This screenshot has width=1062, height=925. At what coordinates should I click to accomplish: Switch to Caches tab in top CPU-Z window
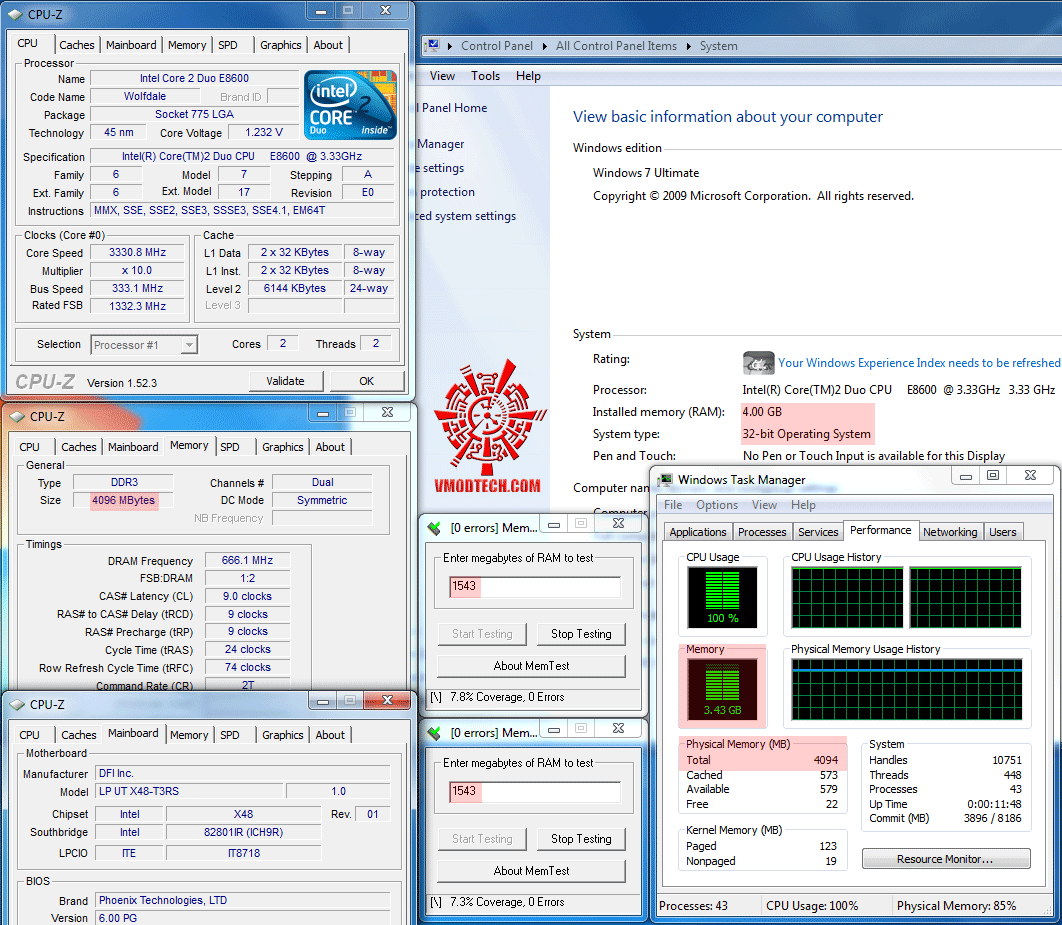coord(77,45)
